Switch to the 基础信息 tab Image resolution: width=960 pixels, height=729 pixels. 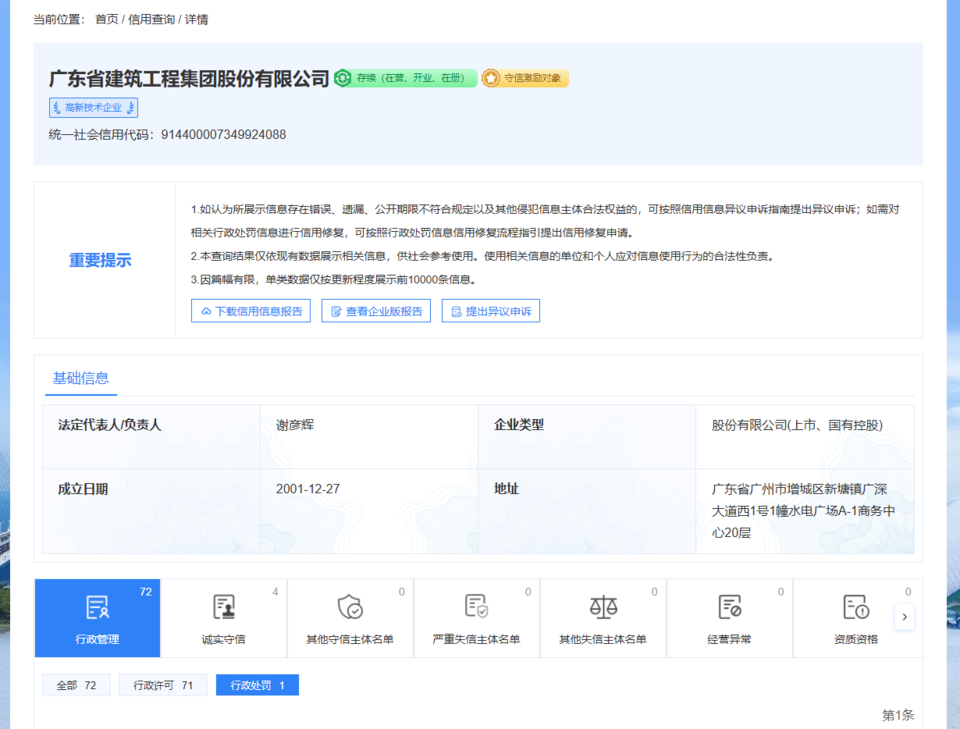coord(81,378)
